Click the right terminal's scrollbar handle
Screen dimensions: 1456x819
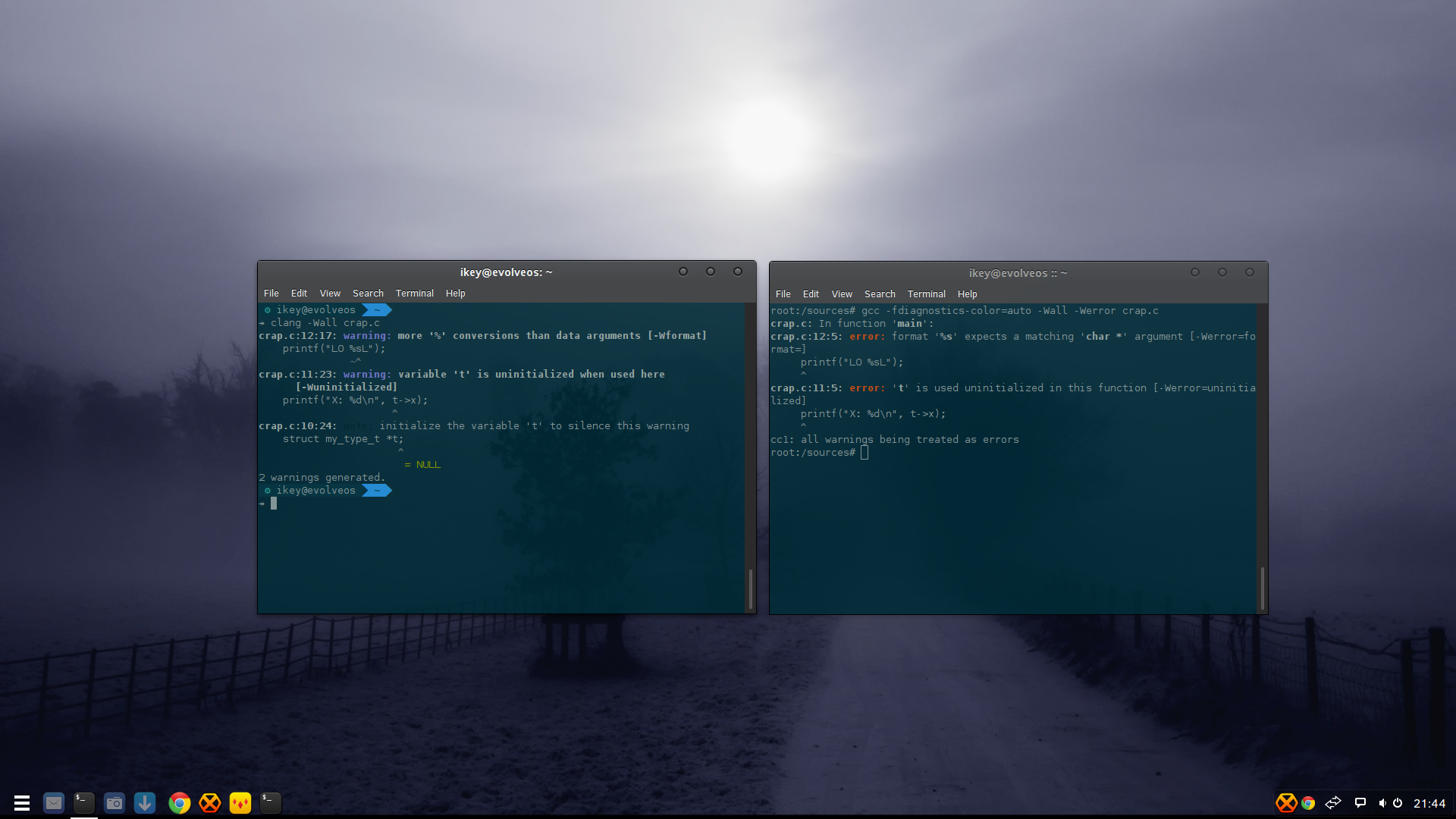point(1263,588)
